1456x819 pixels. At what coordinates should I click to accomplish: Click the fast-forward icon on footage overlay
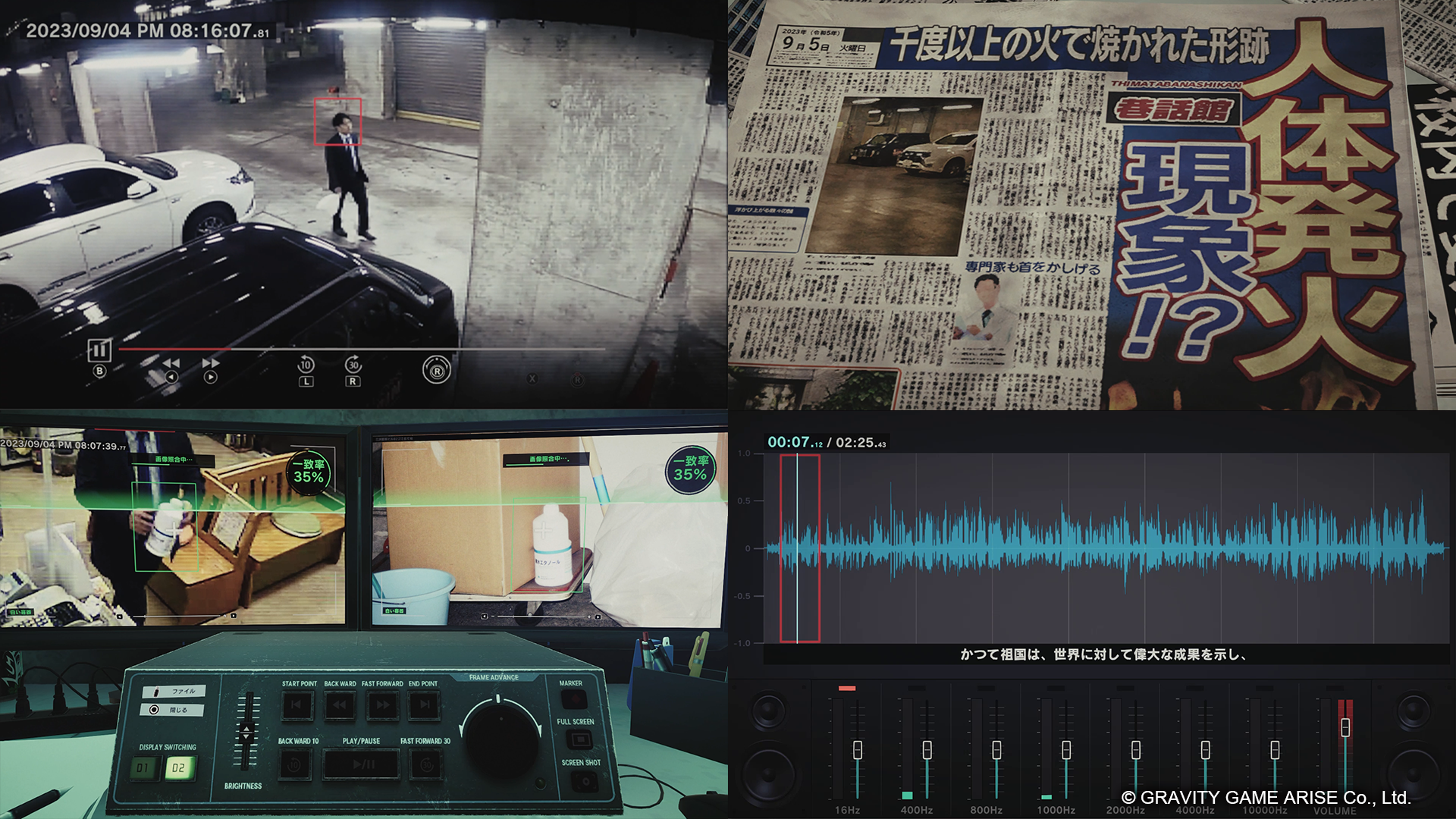tap(211, 363)
